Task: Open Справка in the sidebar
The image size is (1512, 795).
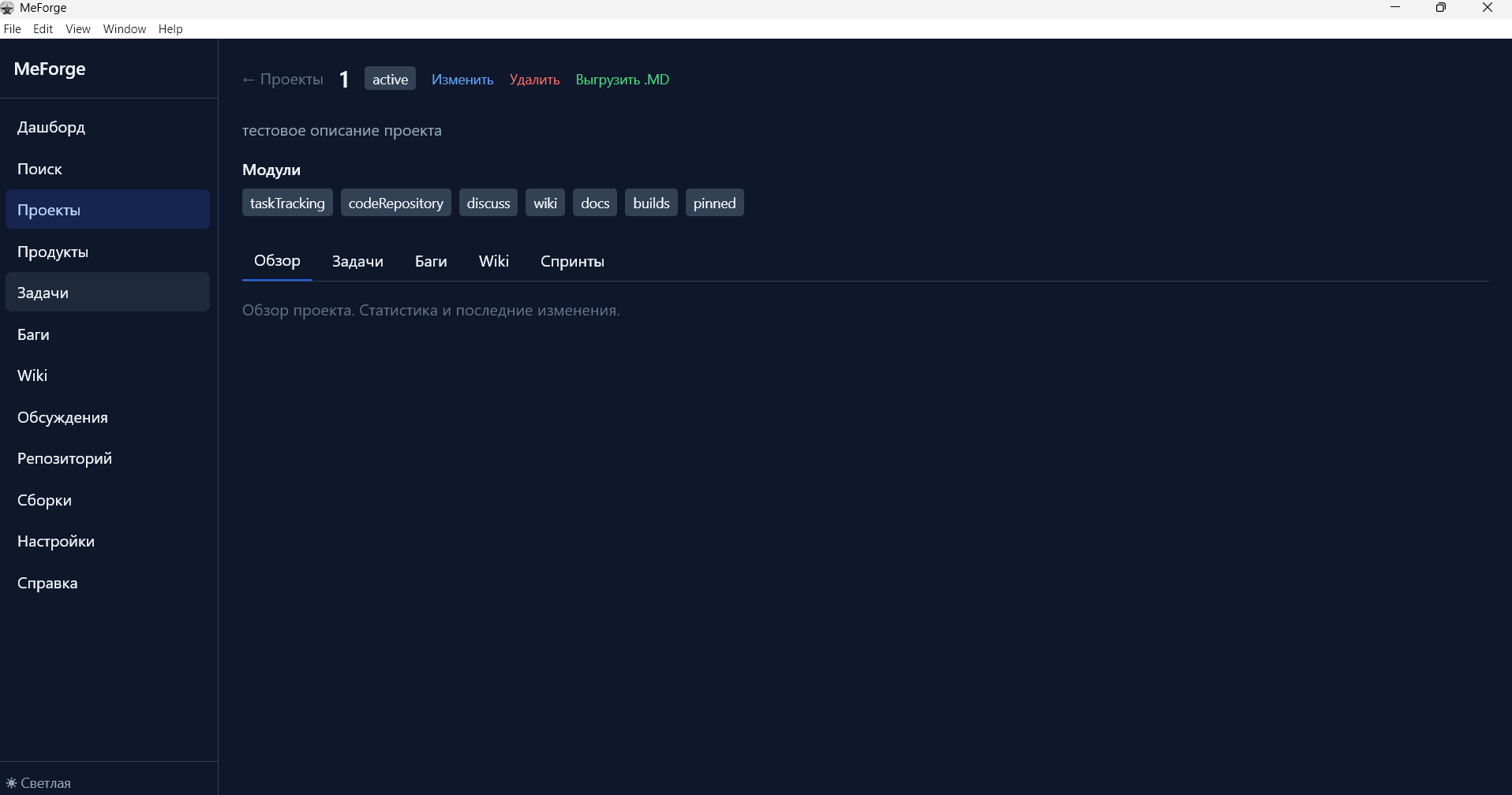Action: click(x=107, y=583)
